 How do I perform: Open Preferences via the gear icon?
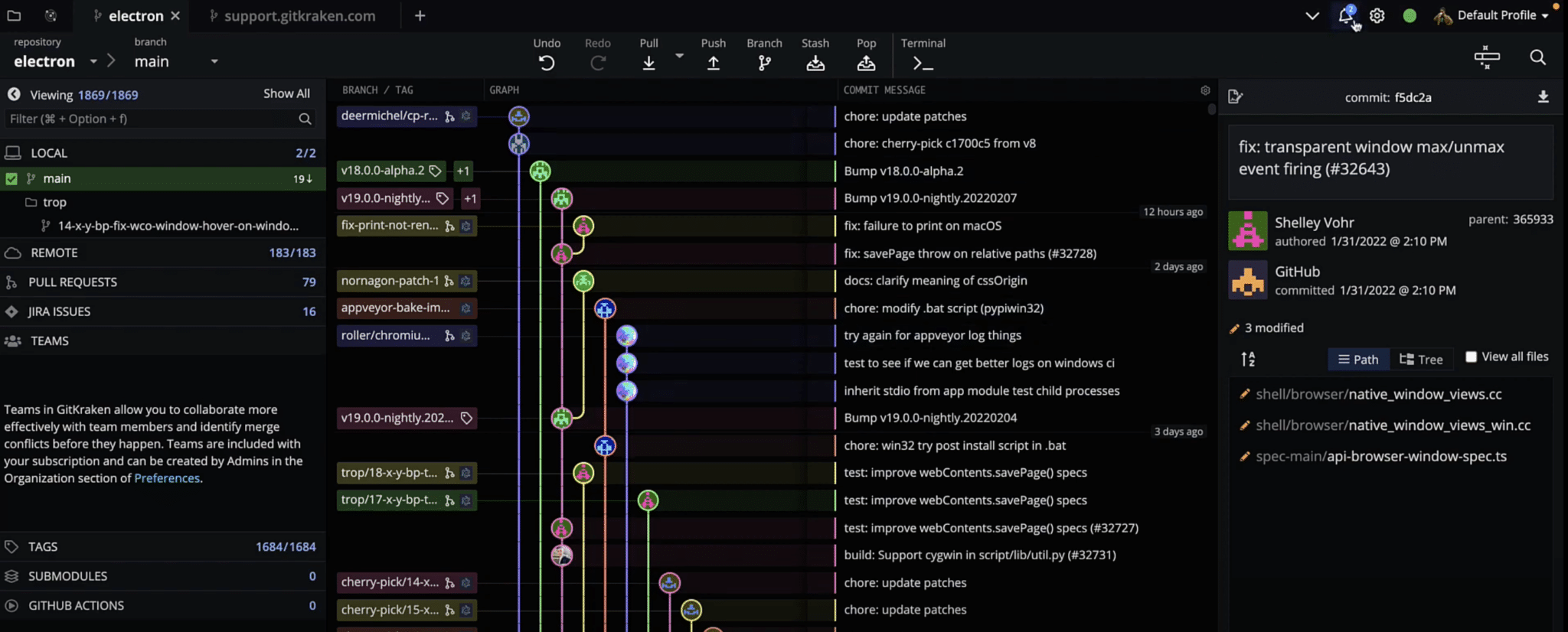coord(1377,15)
